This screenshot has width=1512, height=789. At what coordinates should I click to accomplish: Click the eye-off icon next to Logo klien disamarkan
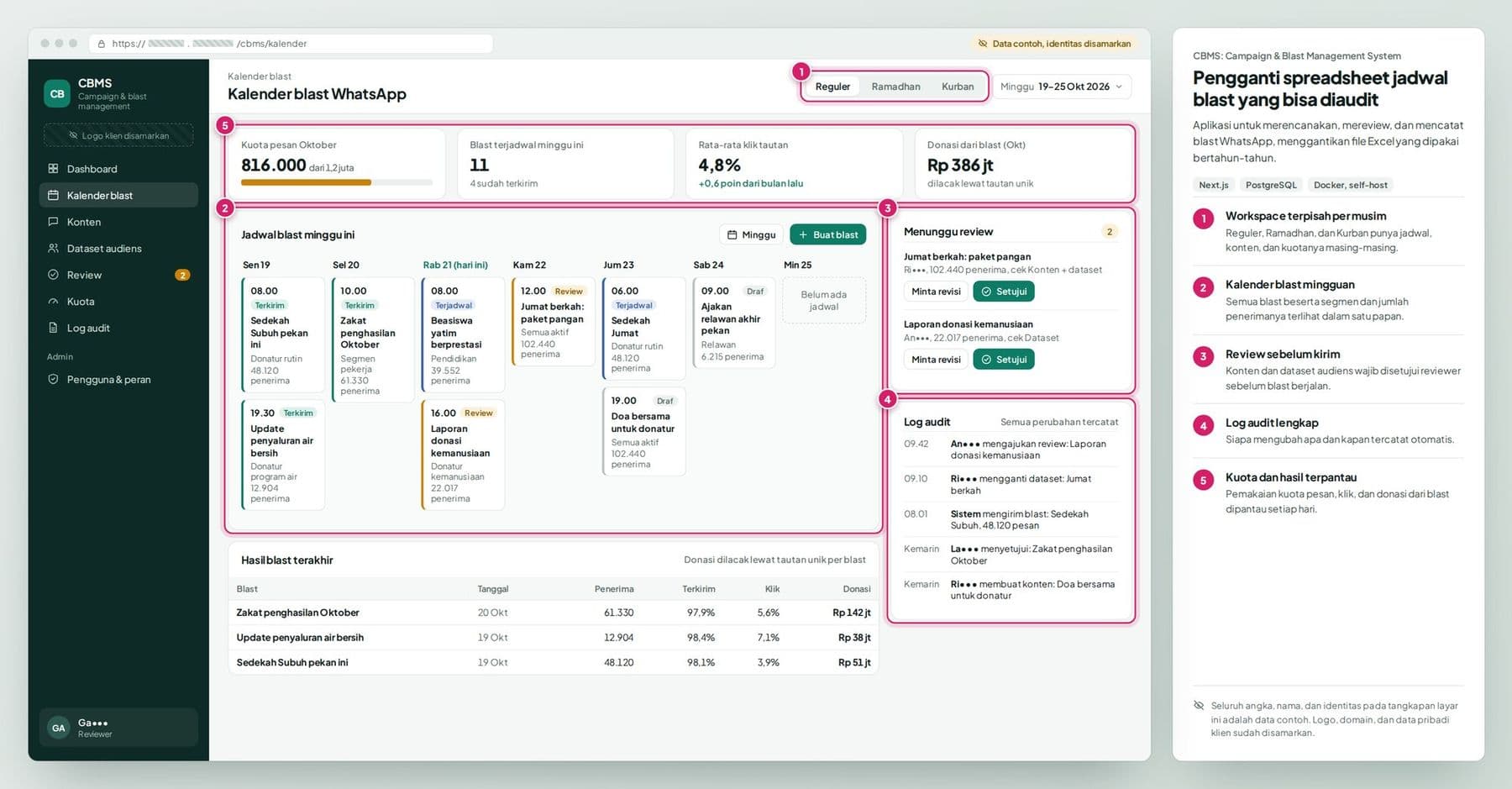tap(73, 135)
